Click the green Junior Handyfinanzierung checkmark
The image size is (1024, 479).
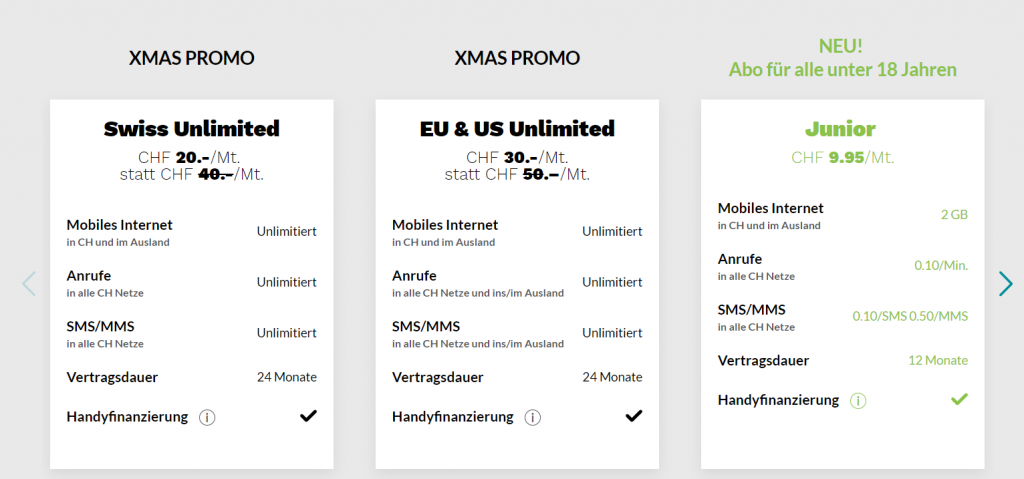959,399
